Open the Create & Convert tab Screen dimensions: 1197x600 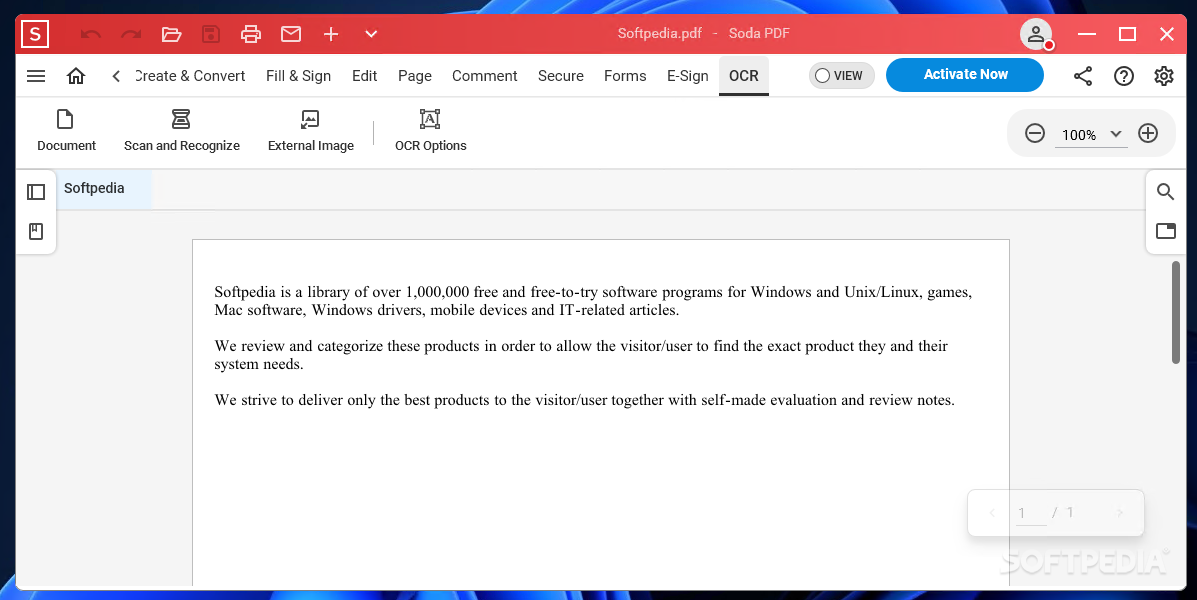point(190,76)
